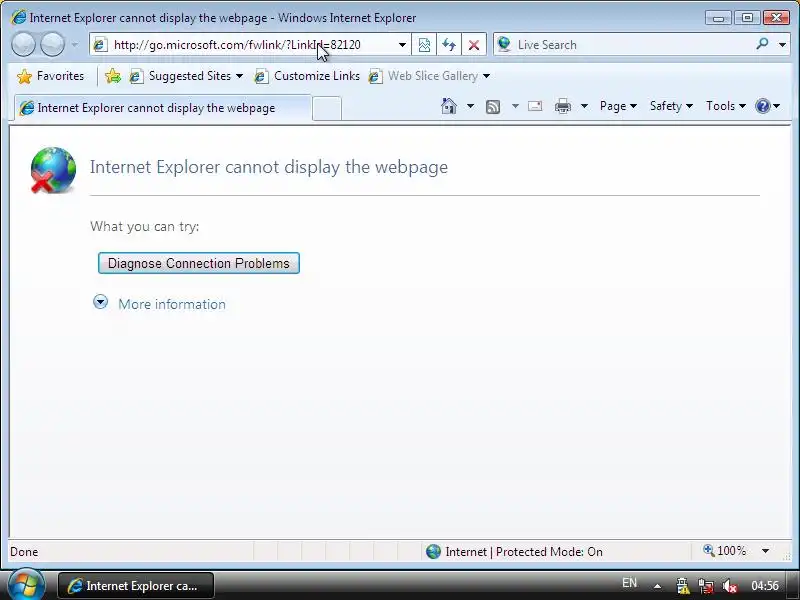Open the zoom level dropdown arrow
Viewport: 800px width, 600px height.
[765, 551]
